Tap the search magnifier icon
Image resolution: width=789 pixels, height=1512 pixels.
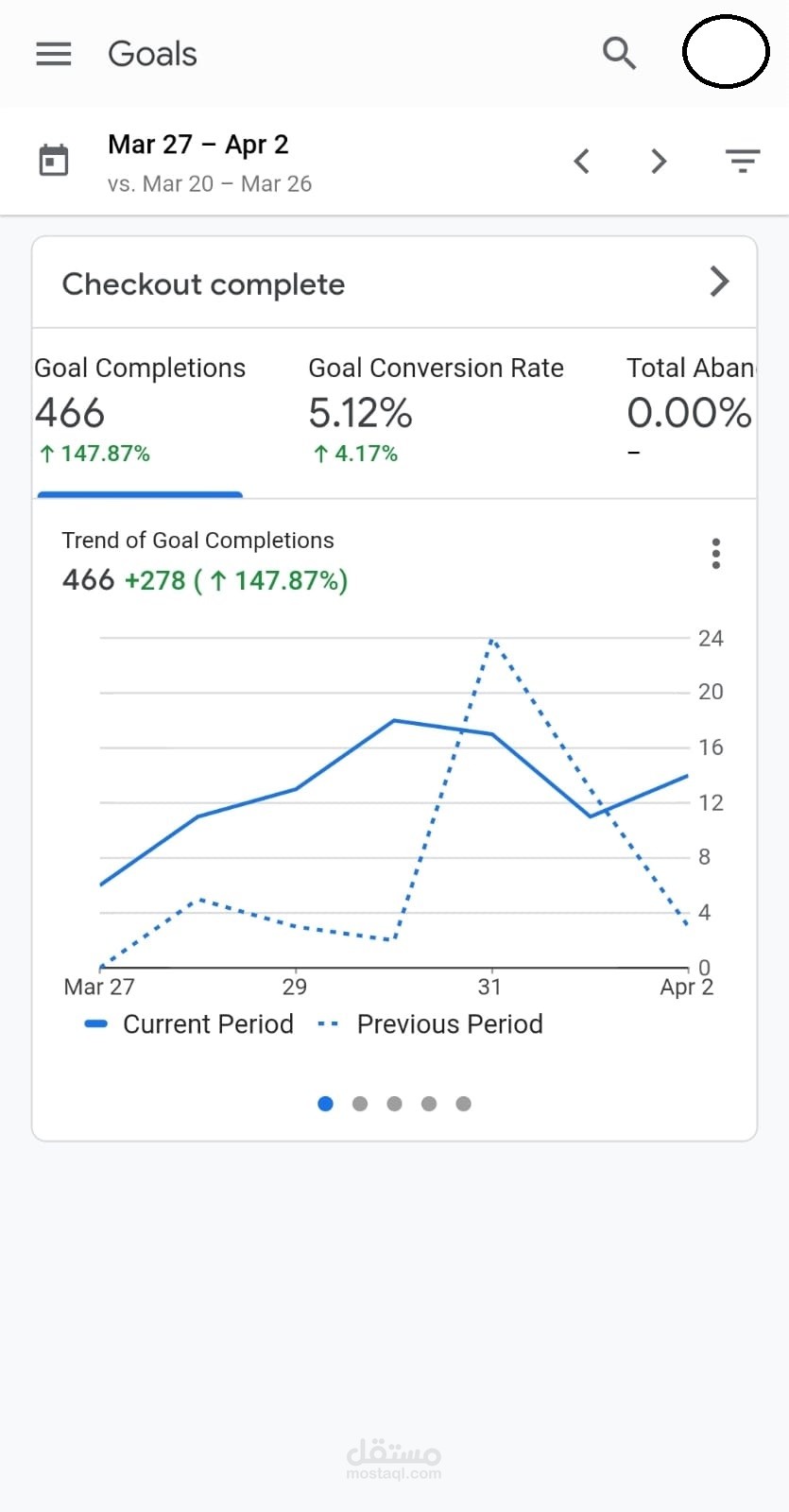[x=619, y=53]
